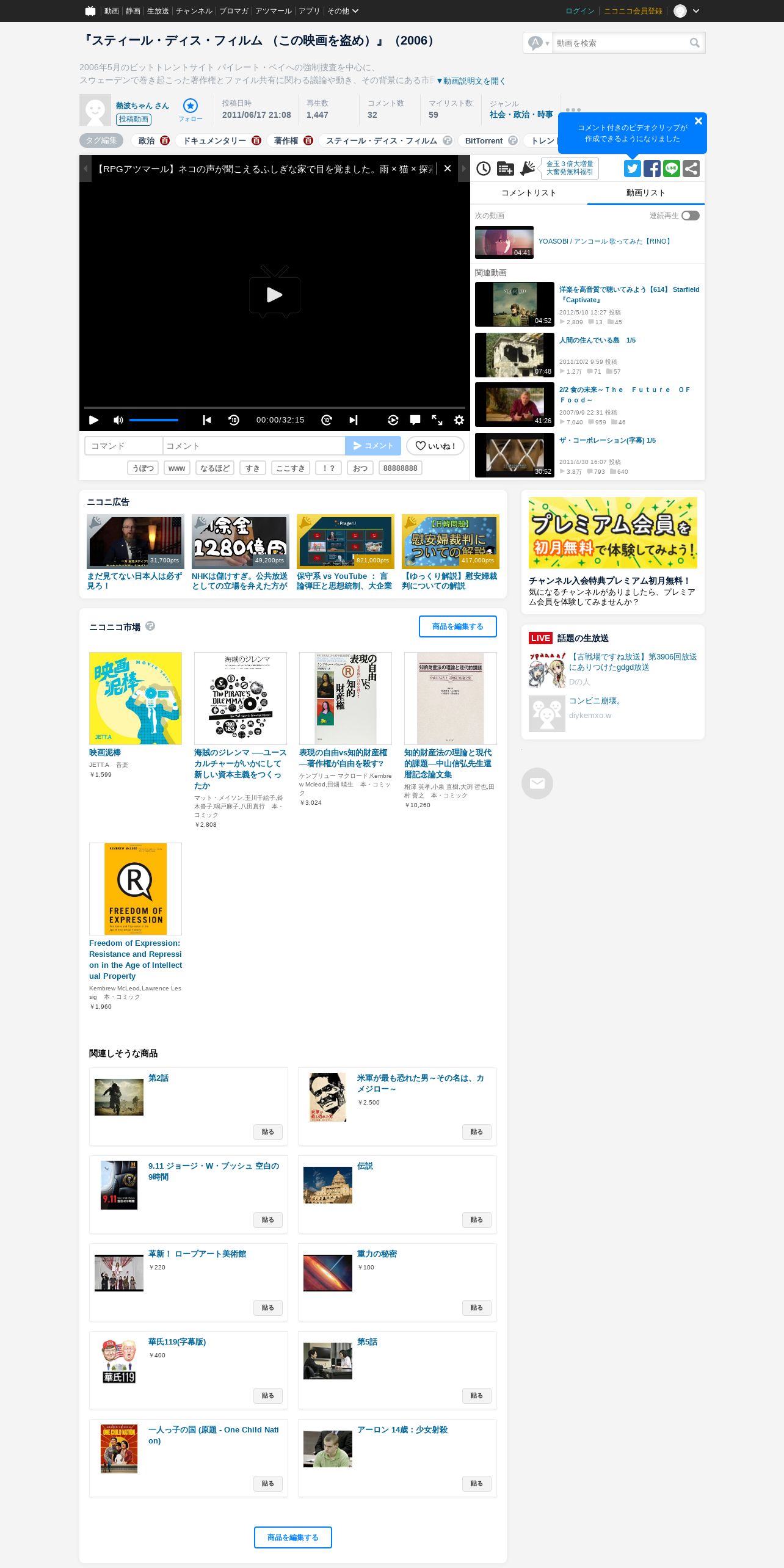Skip forward ten seconds
This screenshot has height=1568, width=784.
[327, 420]
